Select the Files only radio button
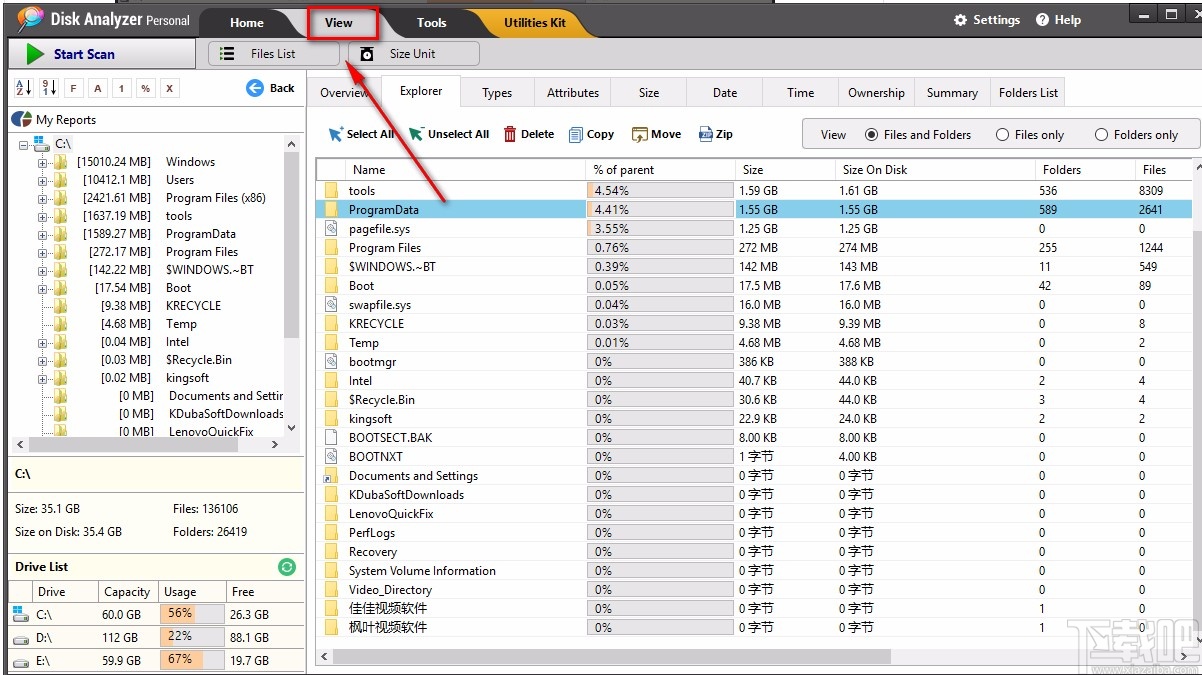This screenshot has width=1202, height=675. 1003,134
